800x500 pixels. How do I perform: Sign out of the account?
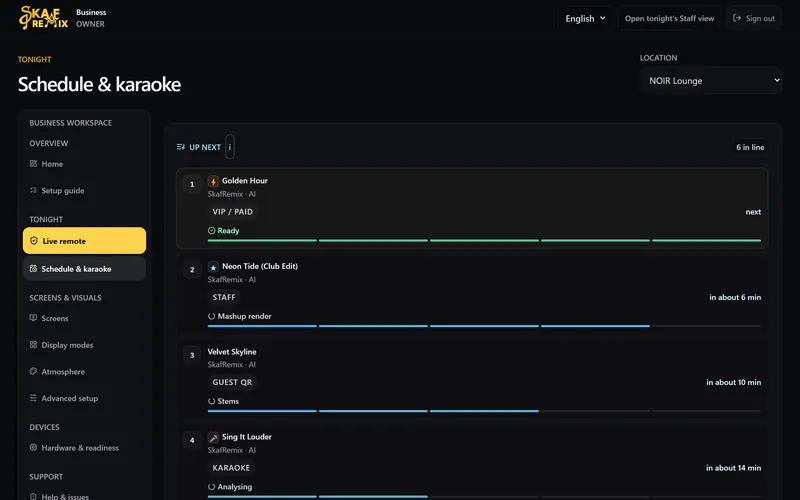(x=754, y=18)
